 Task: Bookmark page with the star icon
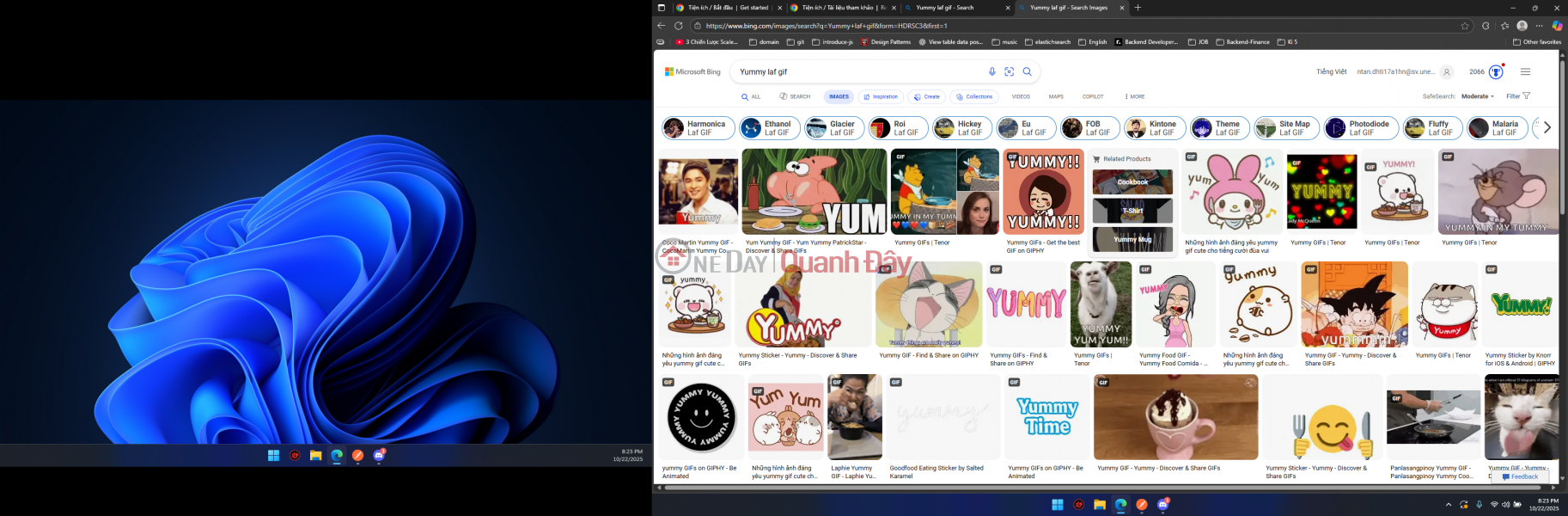click(1465, 26)
